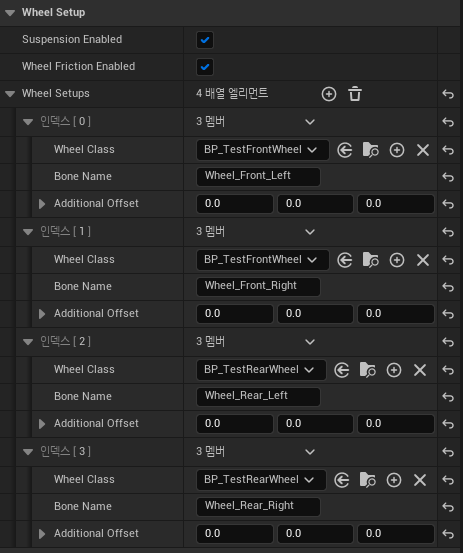Browse to index 2 Wheel Class asset
The image size is (463, 553).
point(367,370)
